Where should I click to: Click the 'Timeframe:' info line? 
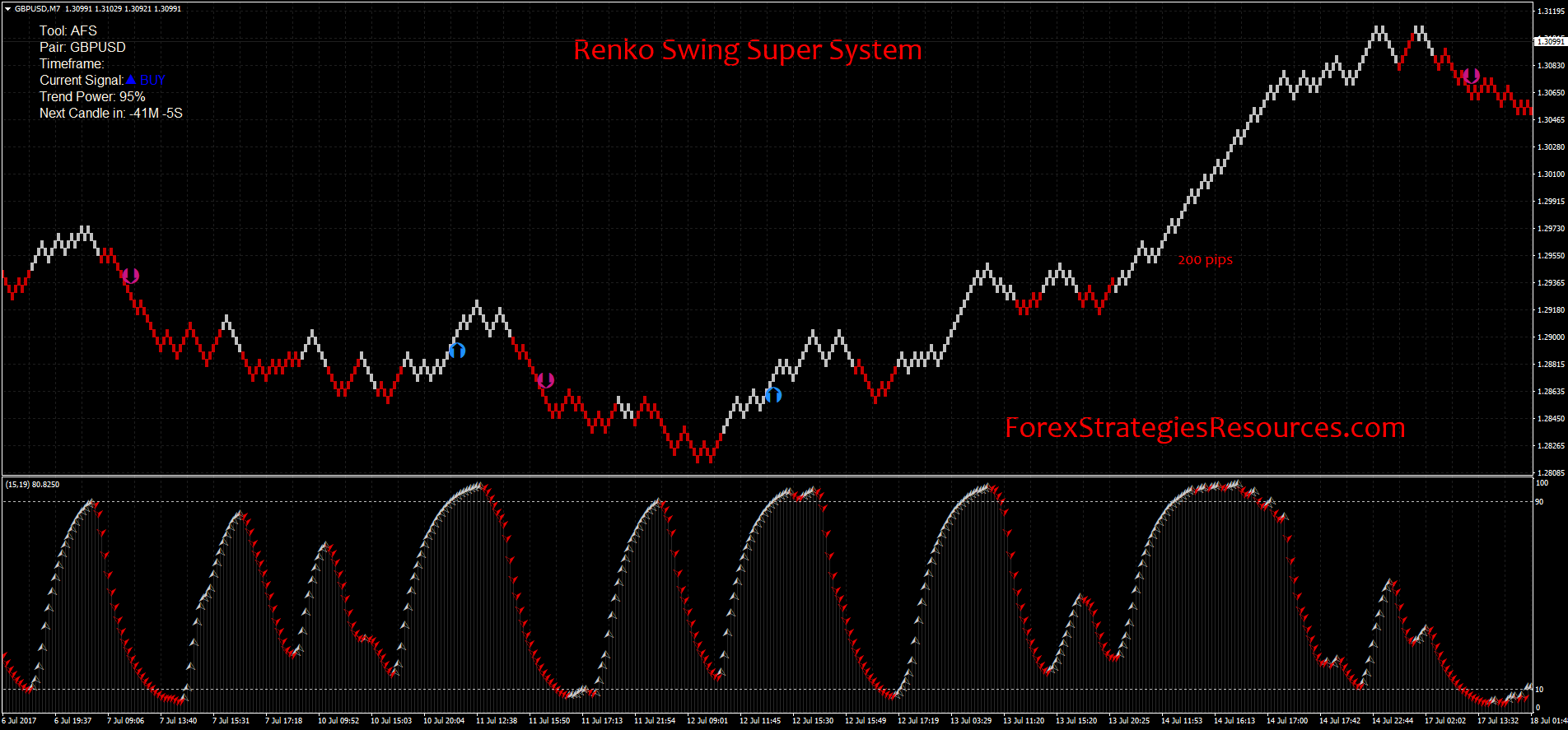72,63
